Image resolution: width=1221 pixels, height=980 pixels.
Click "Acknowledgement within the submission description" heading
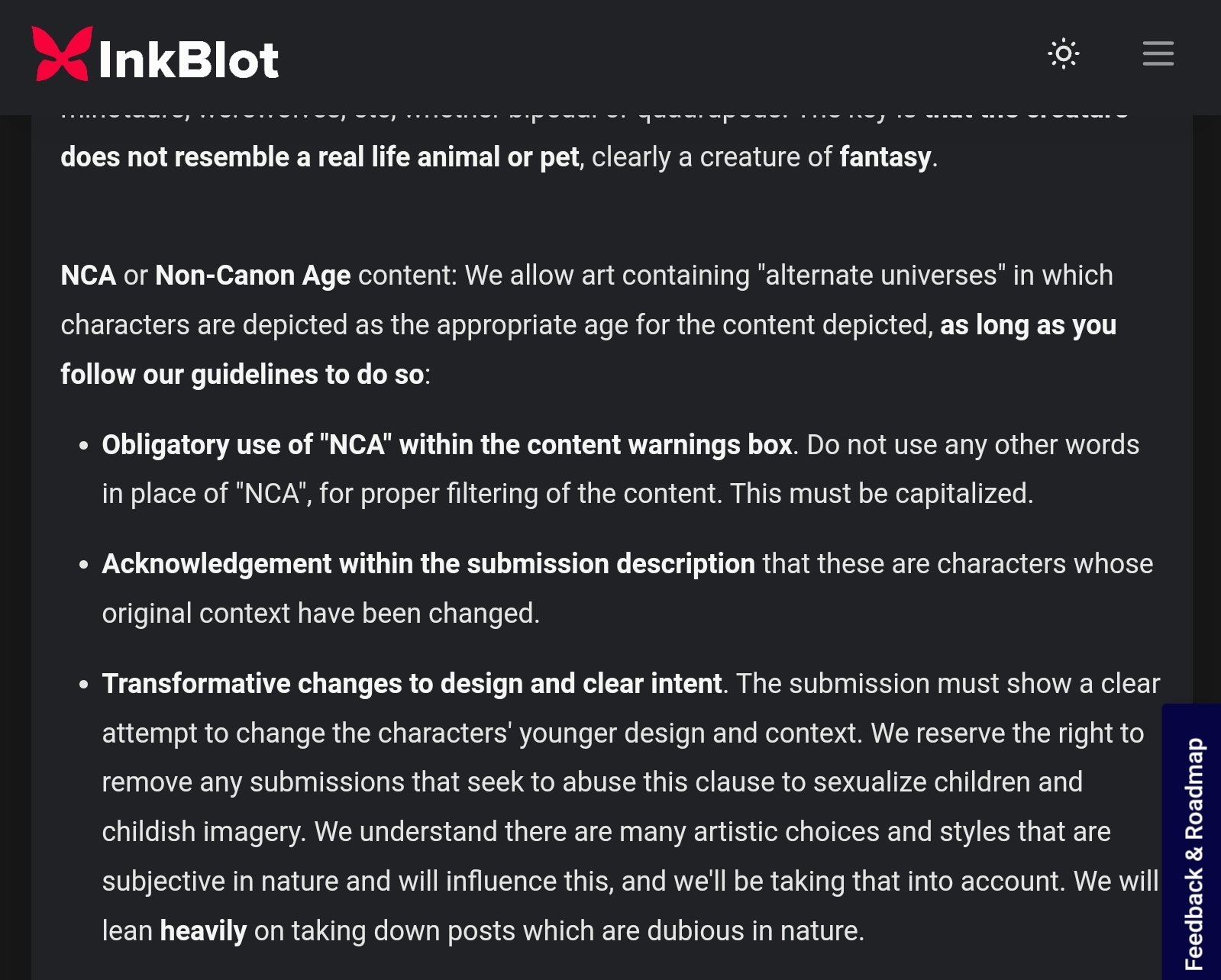428,564
